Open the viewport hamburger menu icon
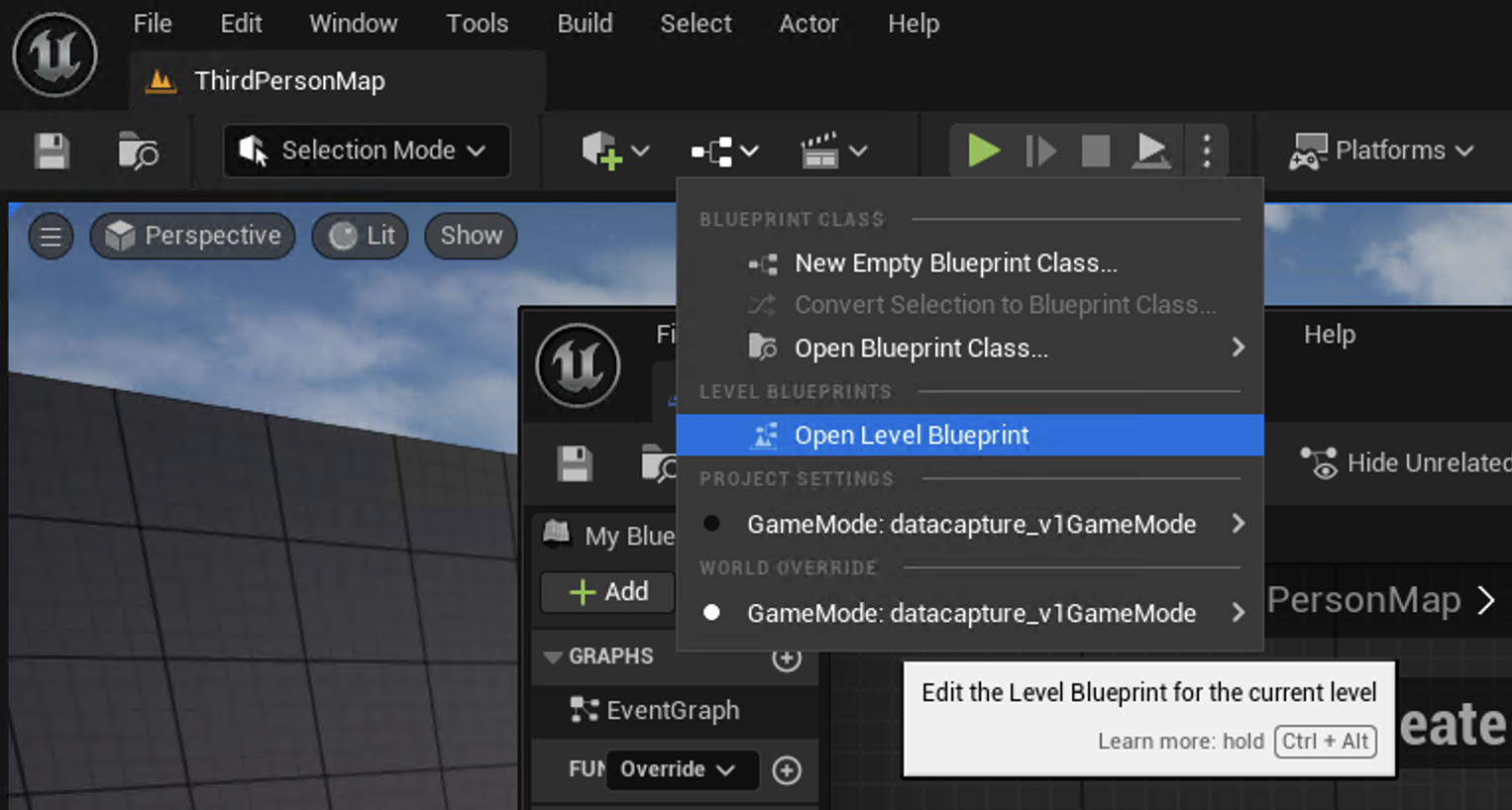The image size is (1512, 810). 51,236
